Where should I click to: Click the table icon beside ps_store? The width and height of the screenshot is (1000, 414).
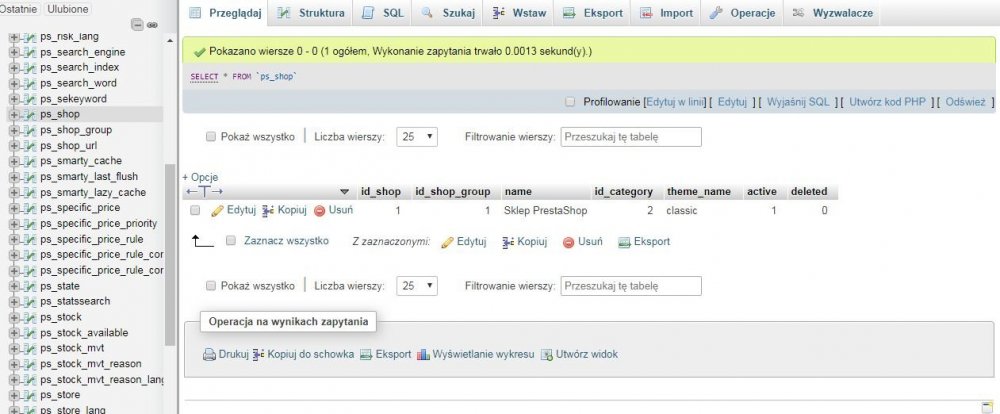tap(29, 396)
